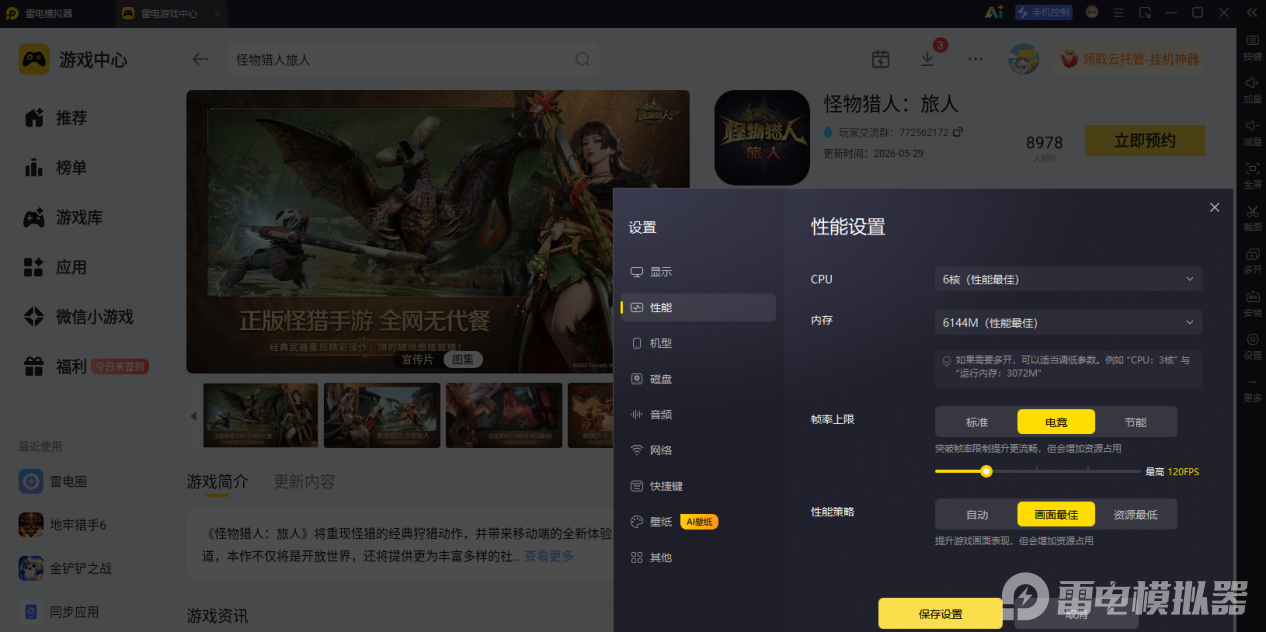1266x632 pixels.
Task: Click the previous-thumbnail arrow under the banner
Action: [x=194, y=415]
